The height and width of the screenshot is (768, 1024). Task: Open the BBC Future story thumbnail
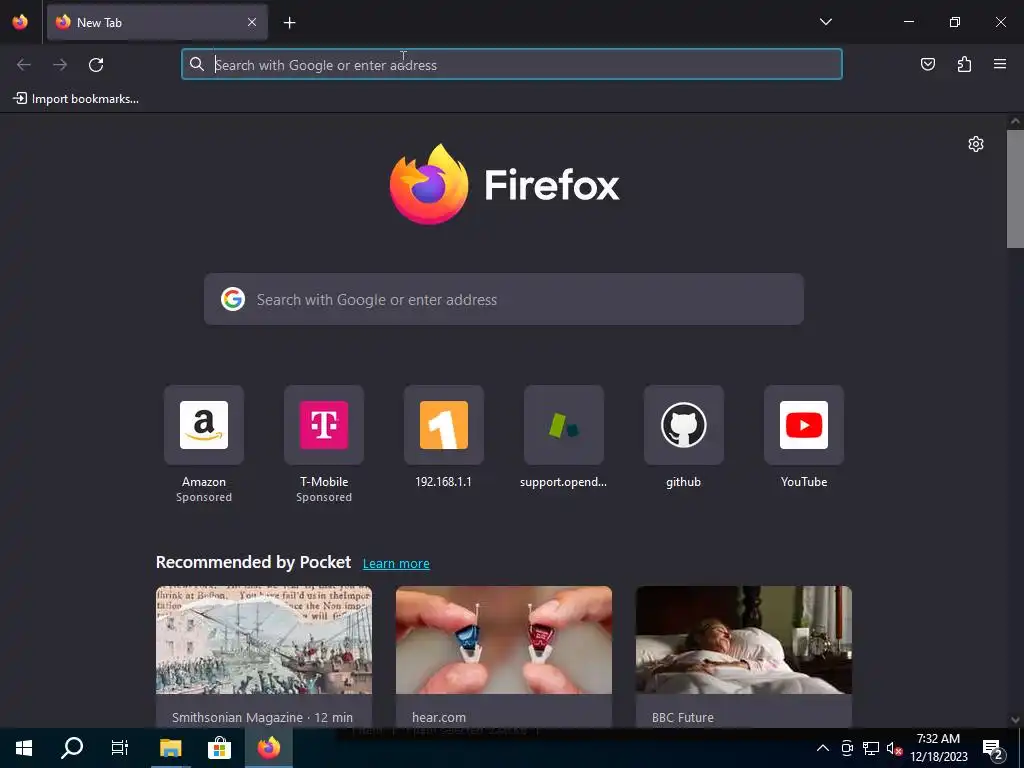(743, 640)
